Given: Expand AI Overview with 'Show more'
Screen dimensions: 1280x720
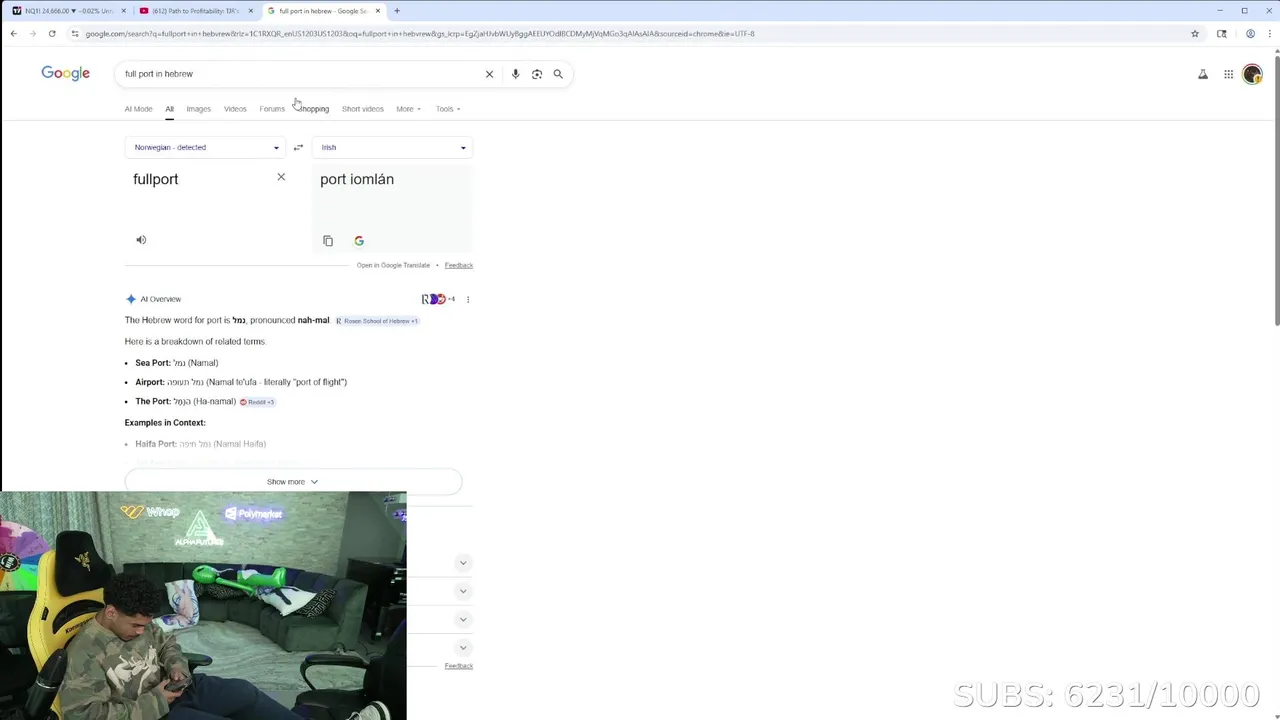Looking at the screenshot, I should pos(293,482).
